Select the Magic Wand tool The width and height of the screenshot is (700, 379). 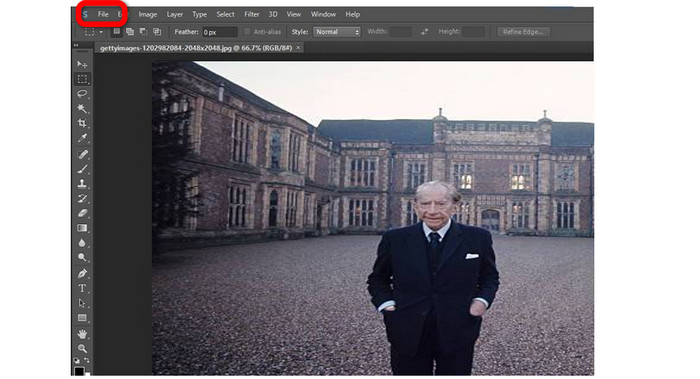pos(82,108)
